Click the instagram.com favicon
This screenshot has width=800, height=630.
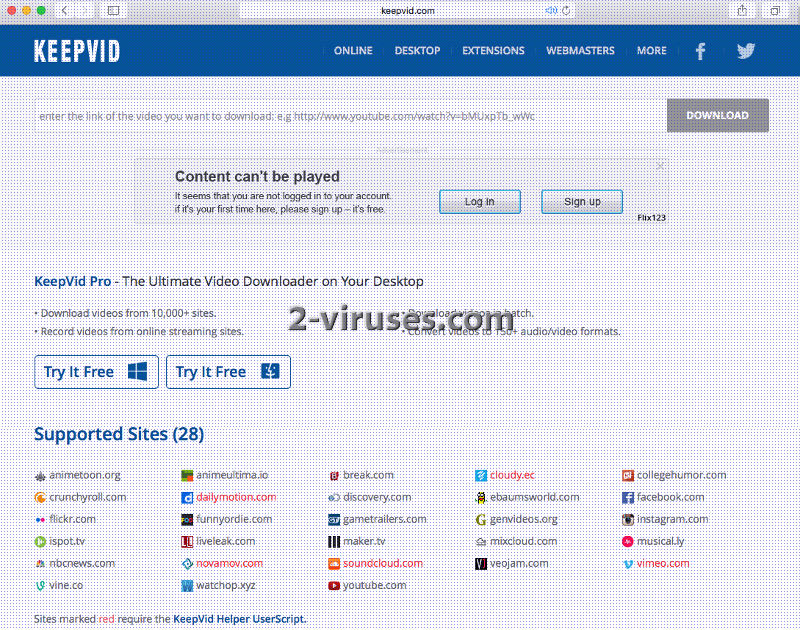629,518
